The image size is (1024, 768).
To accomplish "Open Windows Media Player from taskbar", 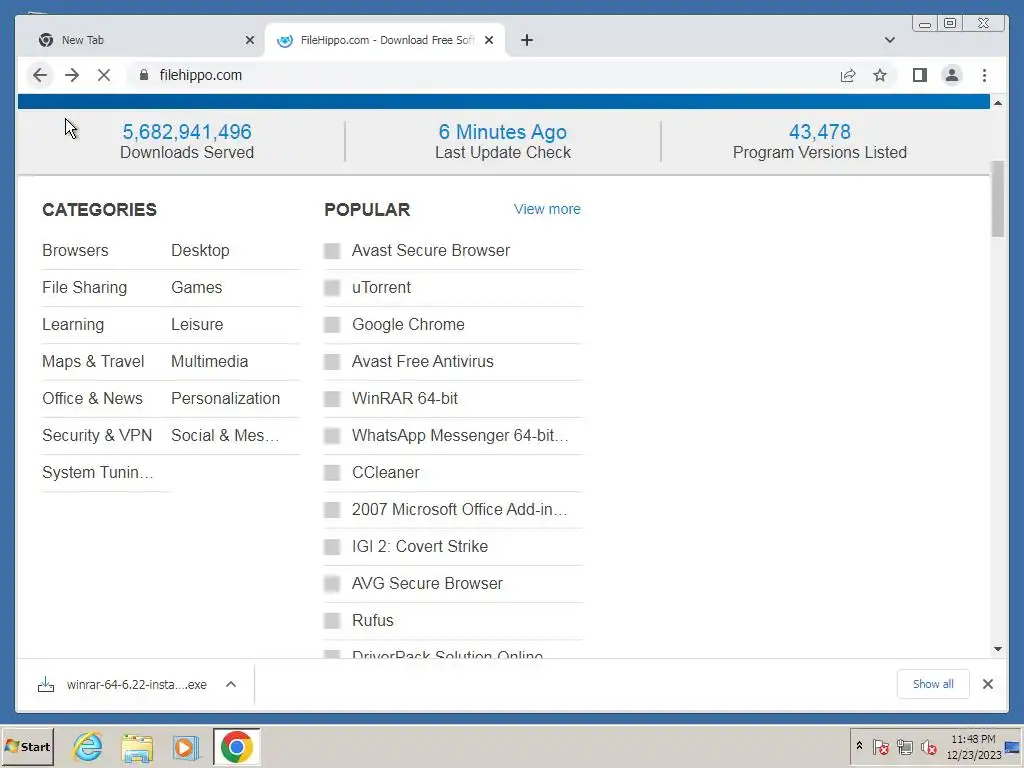I will (185, 748).
